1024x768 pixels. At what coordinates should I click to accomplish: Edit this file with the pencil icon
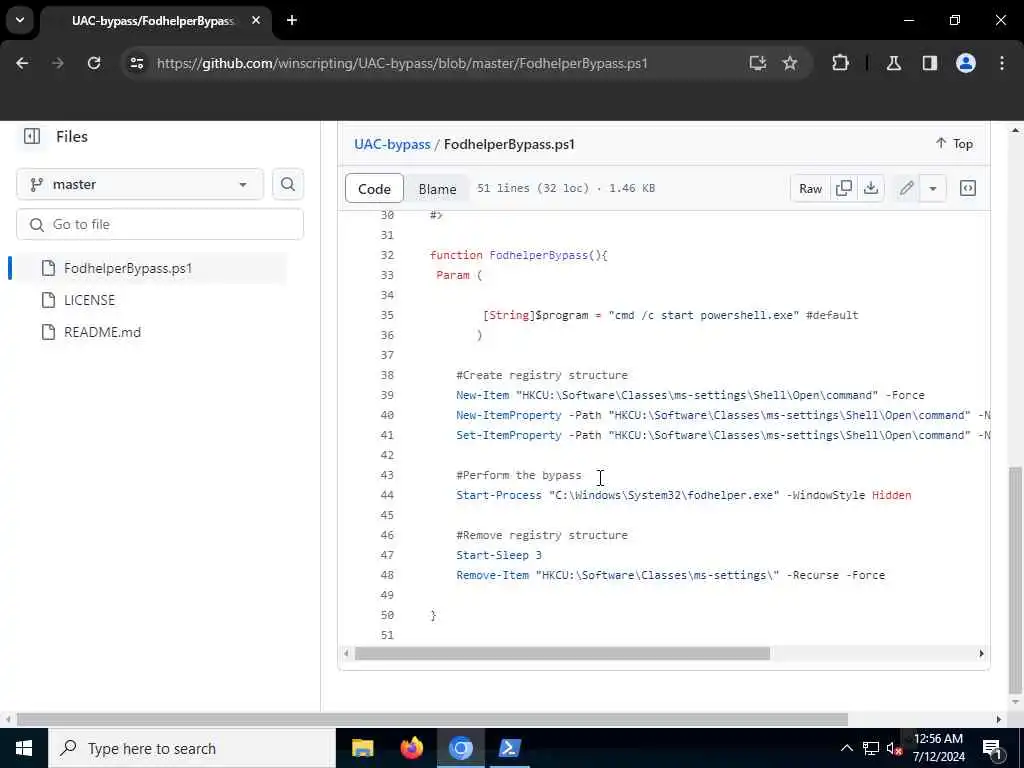click(x=906, y=188)
